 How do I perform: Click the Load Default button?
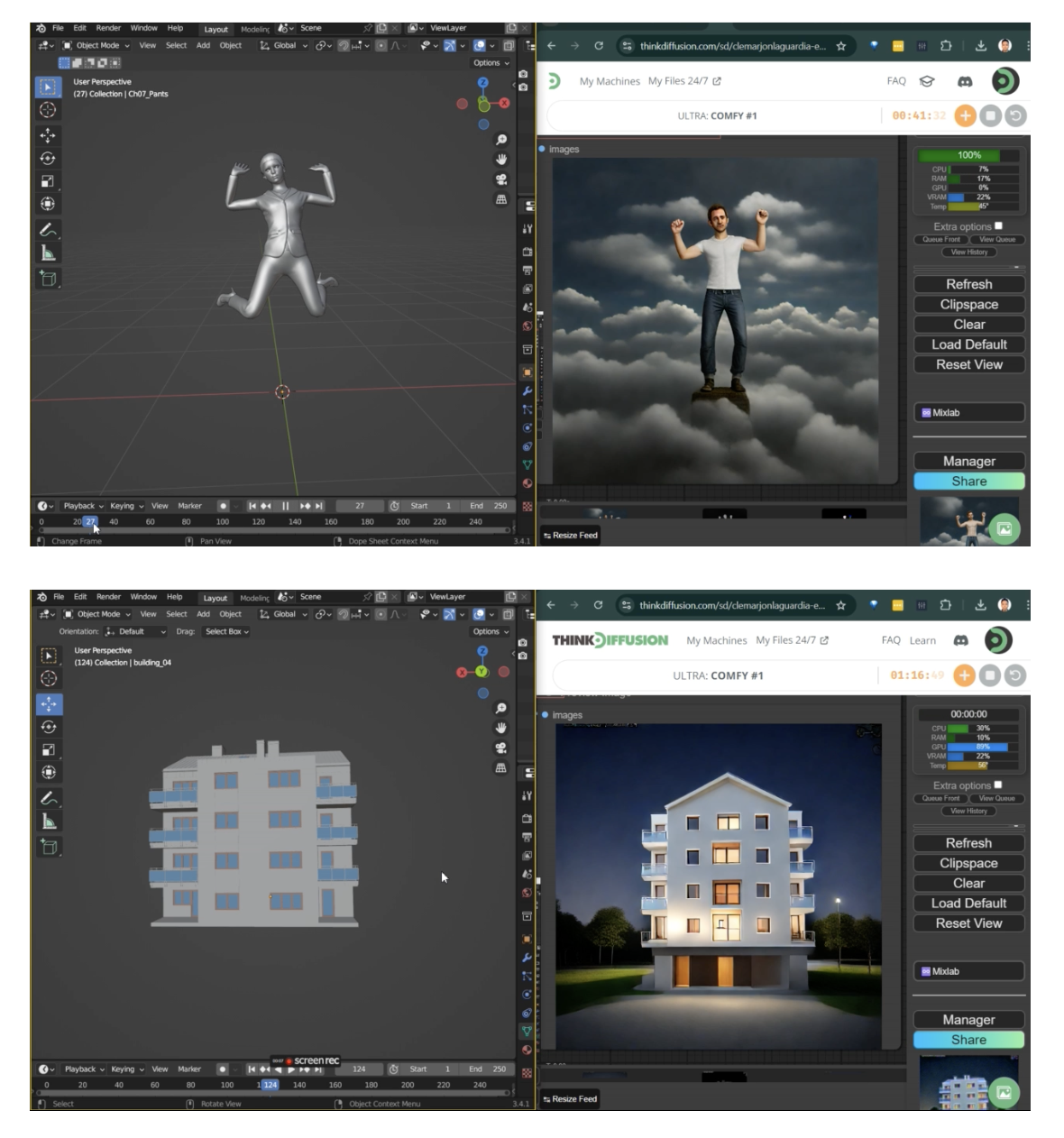click(968, 344)
